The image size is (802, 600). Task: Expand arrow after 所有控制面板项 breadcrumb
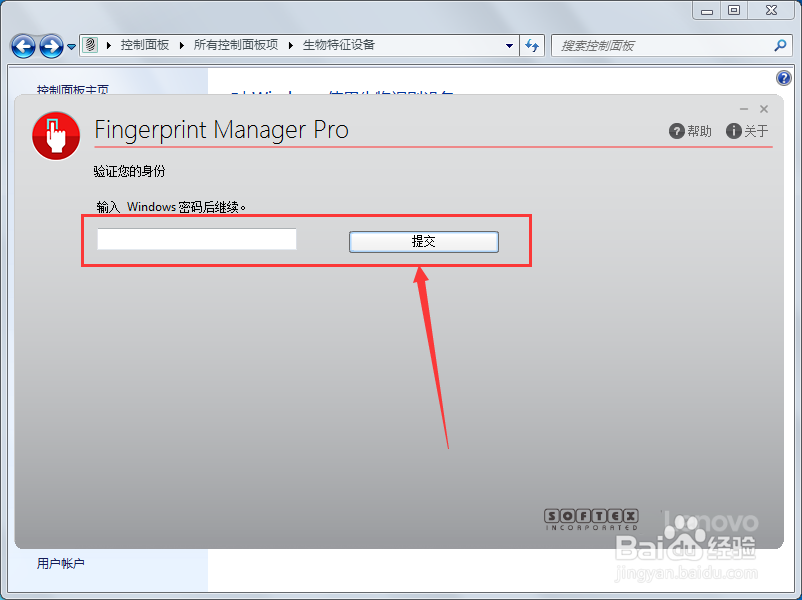(291, 46)
